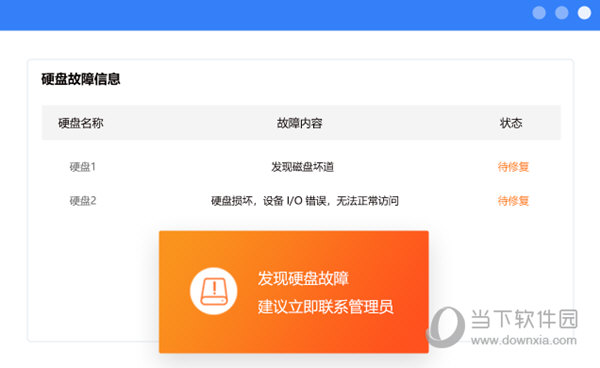Click the 硬盘损坏 I/O 错误 fault description
This screenshot has height=368, width=600.
[x=305, y=201]
